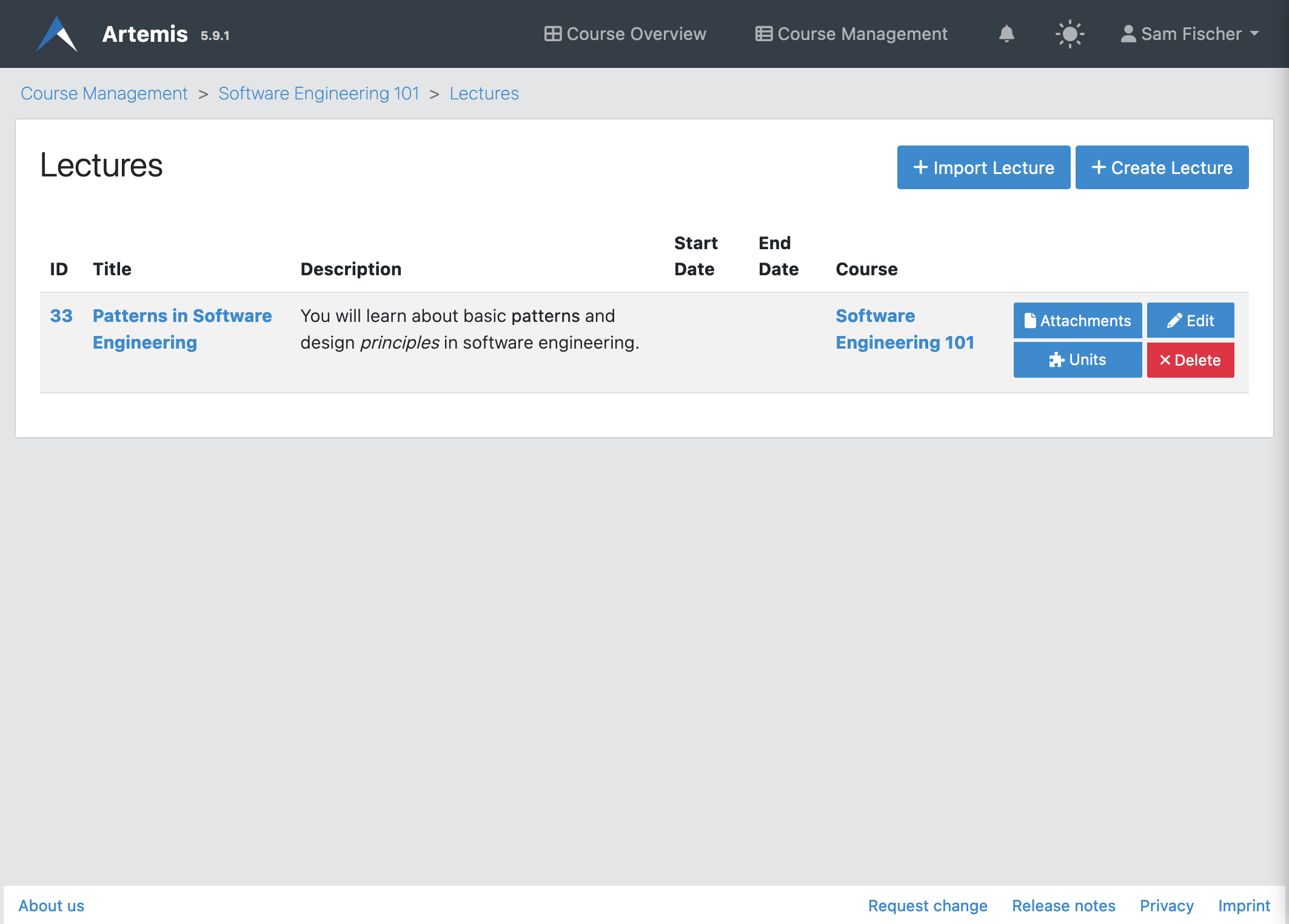Open the Patterns in Software Engineering title link
The width and height of the screenshot is (1289, 924).
182,329
